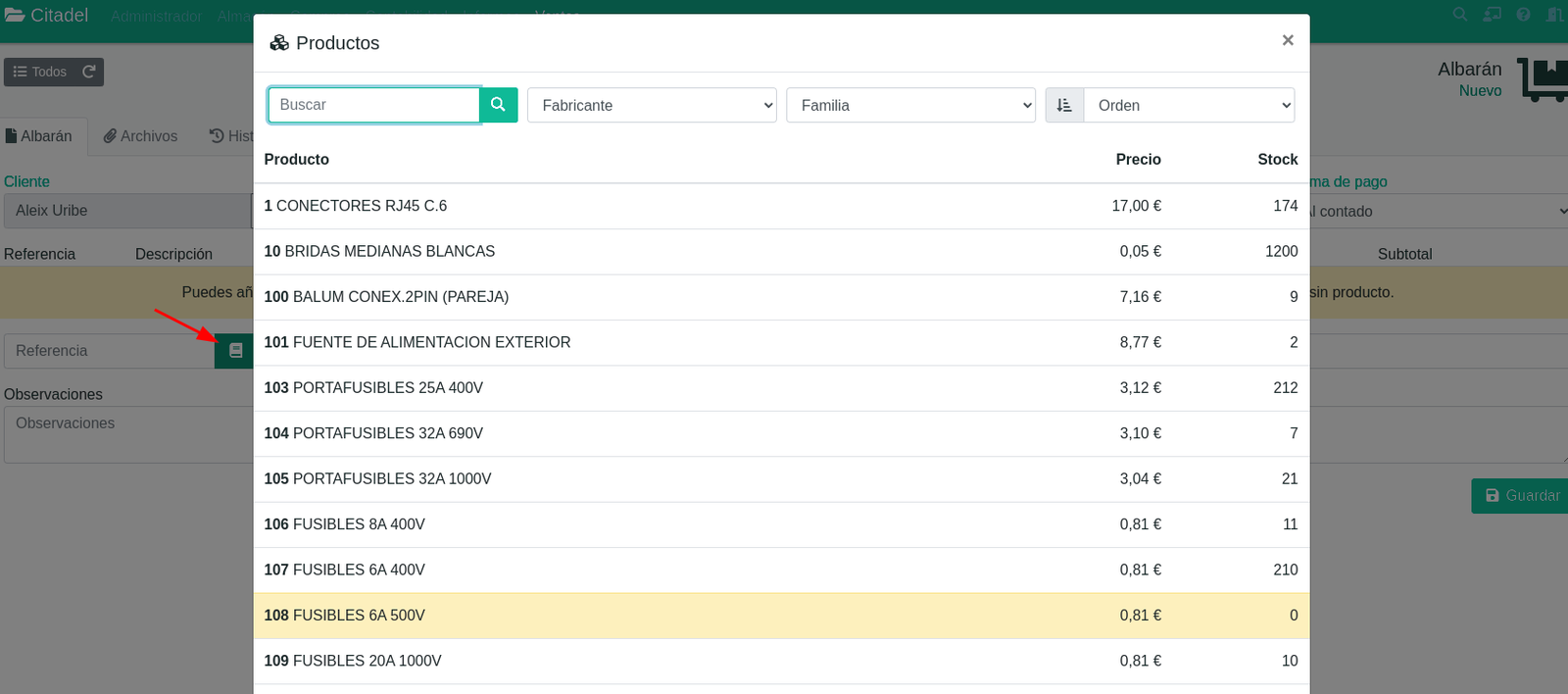Click the Citadel logo in background
1568x694 pixels.
pyautogui.click(x=46, y=16)
